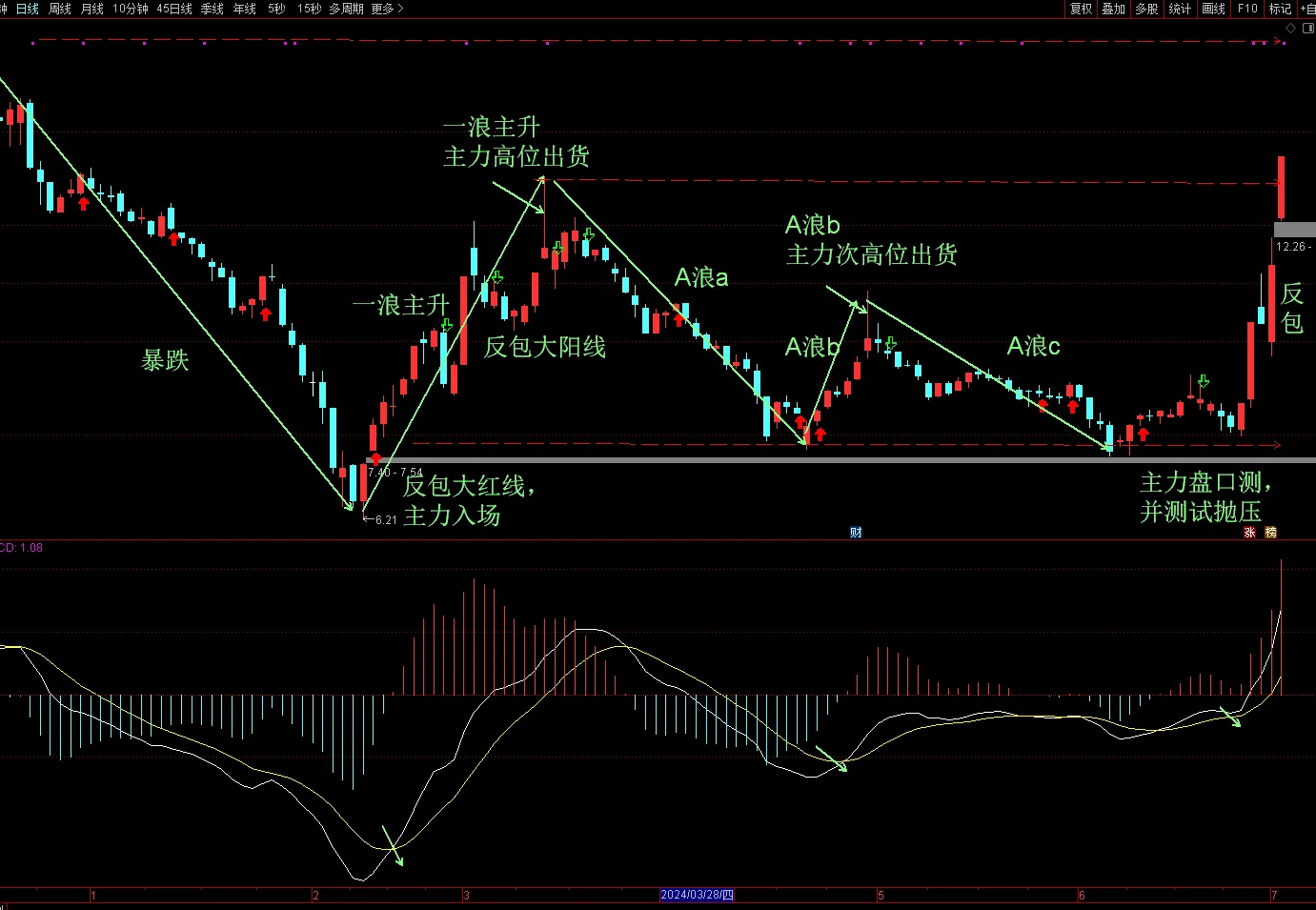The image size is (1316, 910).
Task: Click month marker 6 on the time axis
Action: (1082, 895)
